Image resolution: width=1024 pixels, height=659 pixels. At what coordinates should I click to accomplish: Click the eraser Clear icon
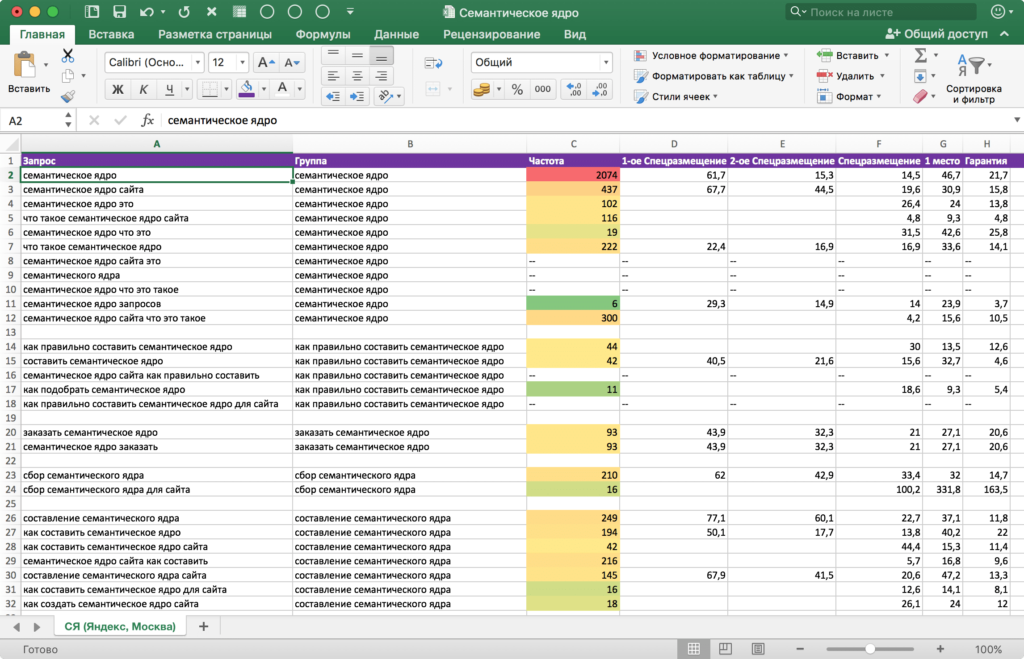point(921,97)
